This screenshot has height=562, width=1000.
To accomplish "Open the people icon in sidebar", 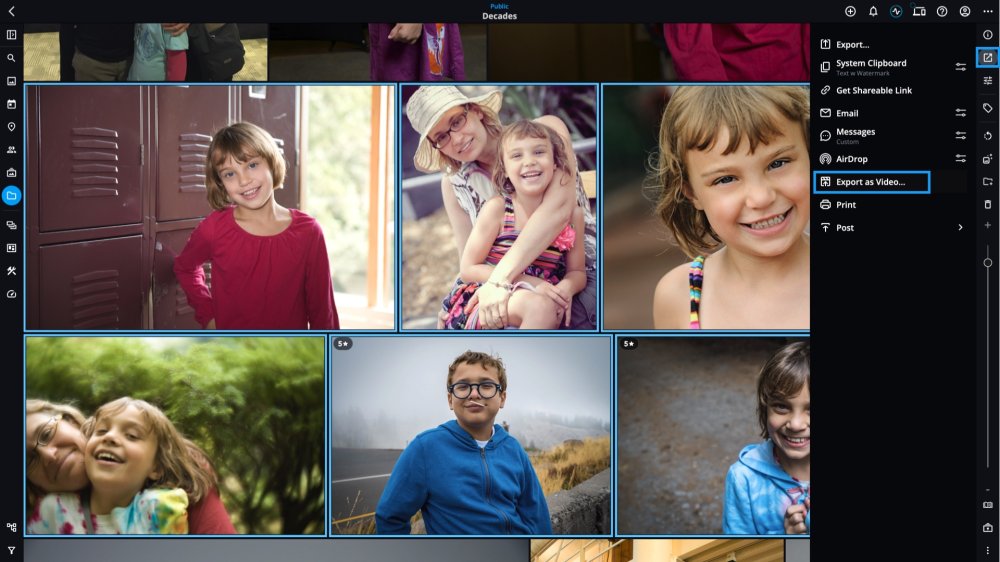I will click(11, 150).
